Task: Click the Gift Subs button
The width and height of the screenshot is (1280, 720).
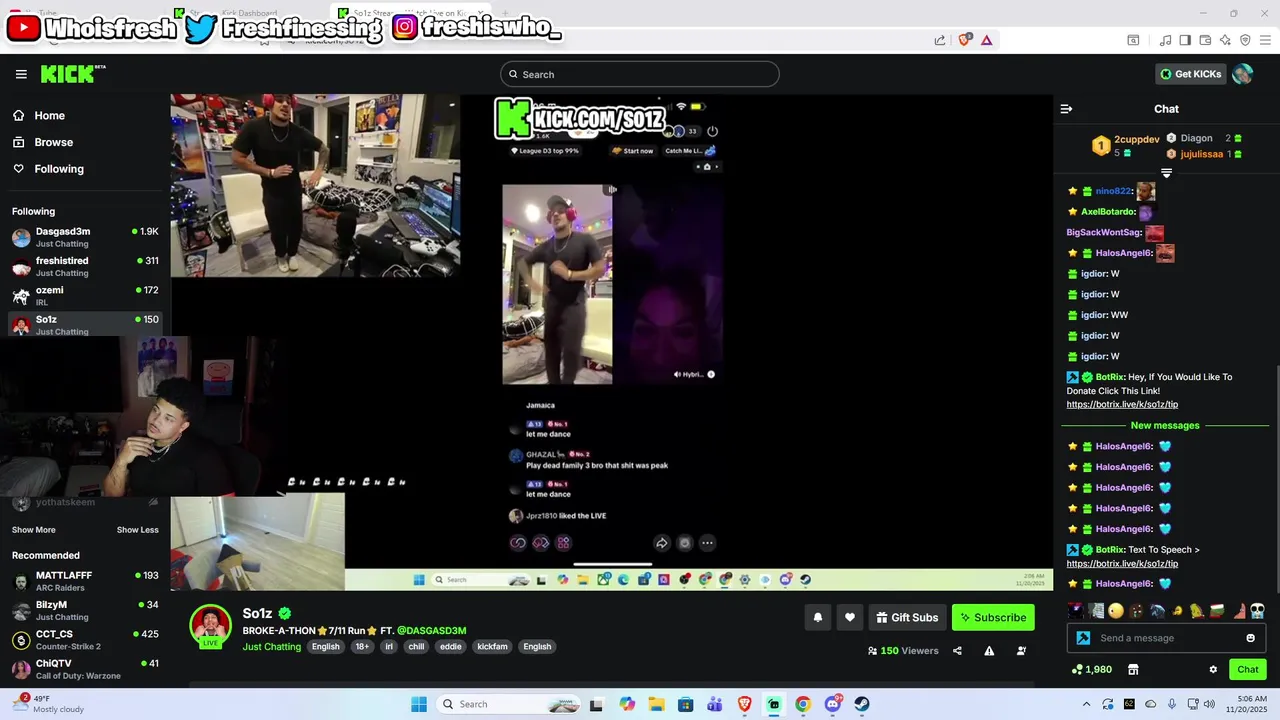Action: pos(907,618)
